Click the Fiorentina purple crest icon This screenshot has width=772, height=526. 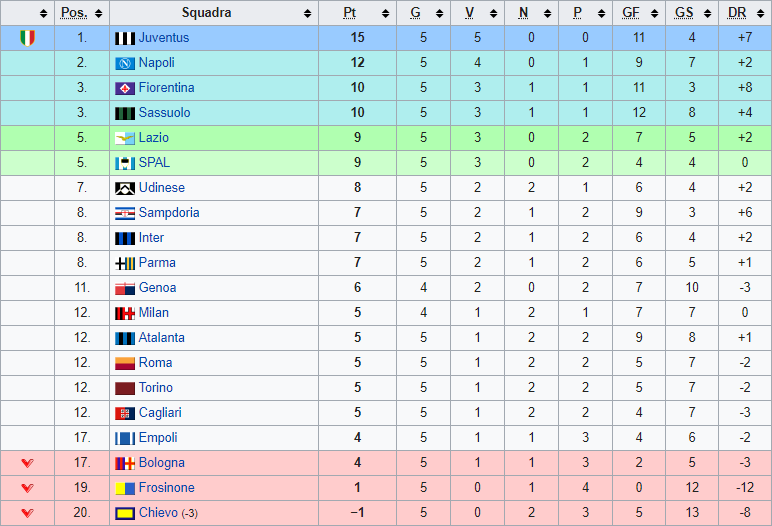click(x=125, y=89)
